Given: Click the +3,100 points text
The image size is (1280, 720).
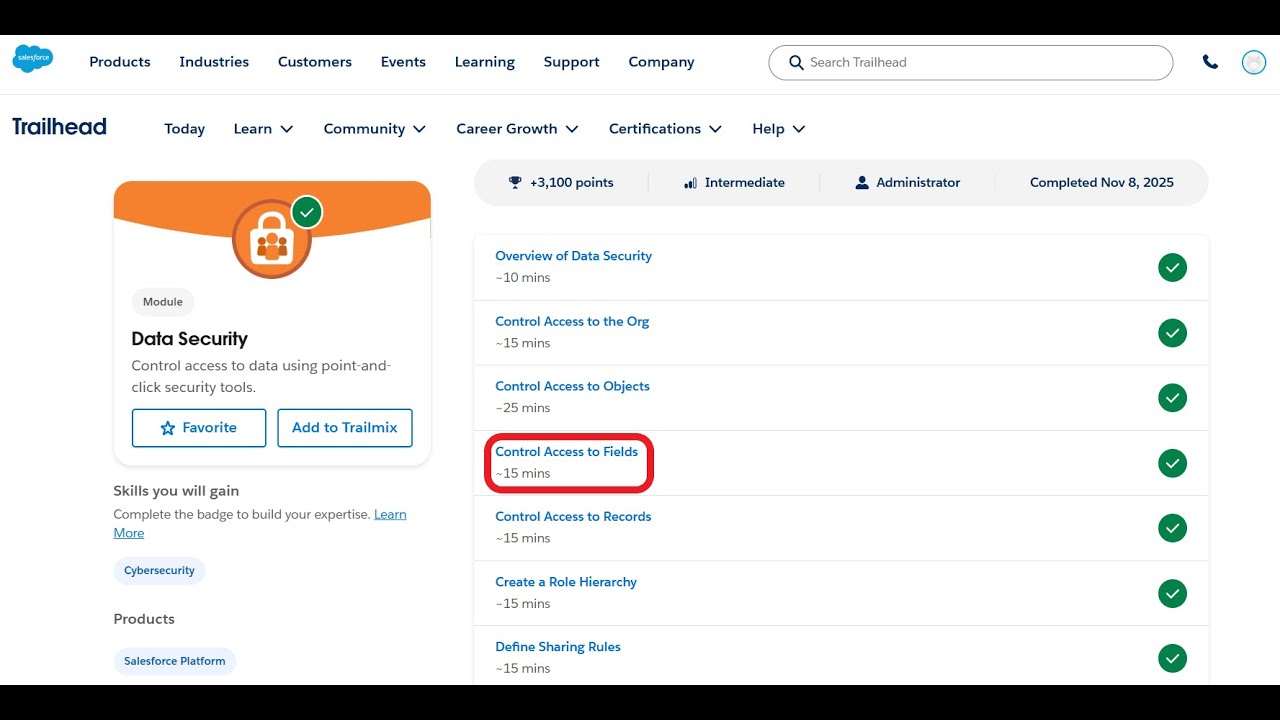Looking at the screenshot, I should [572, 183].
